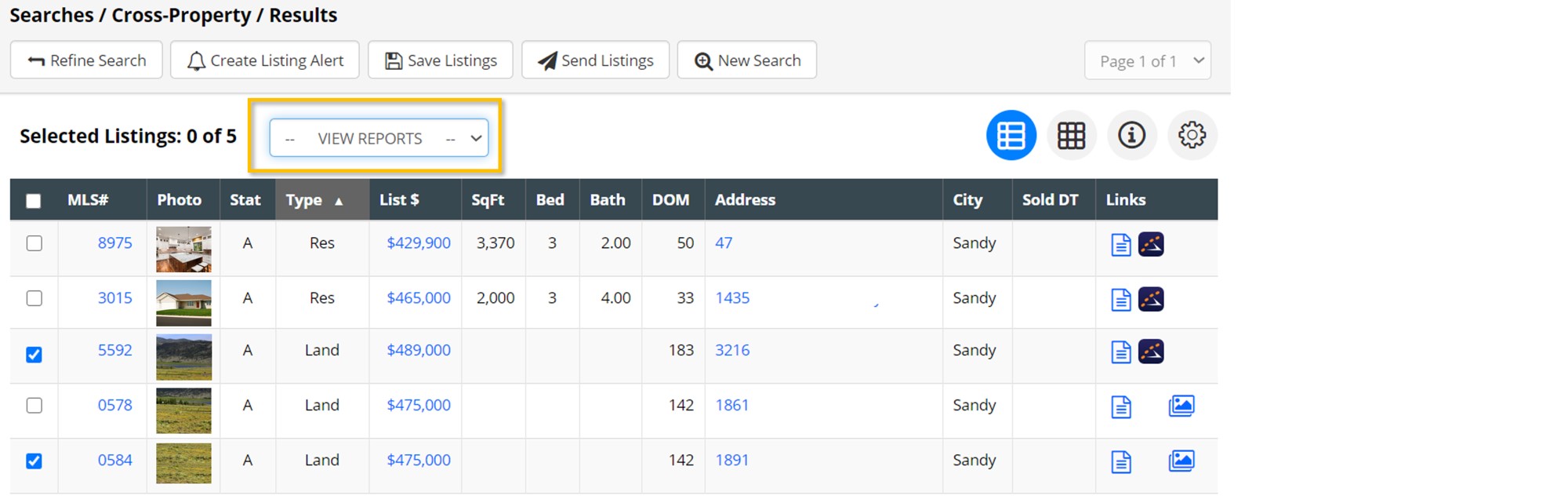Switch to the grid view icon
This screenshot has height=503, width=1568.
coord(1071,136)
